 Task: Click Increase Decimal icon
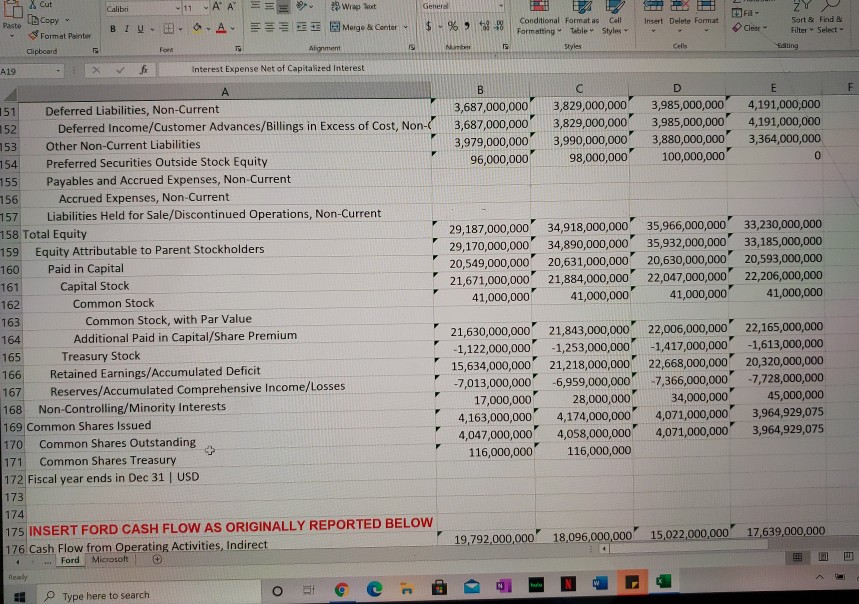484,26
